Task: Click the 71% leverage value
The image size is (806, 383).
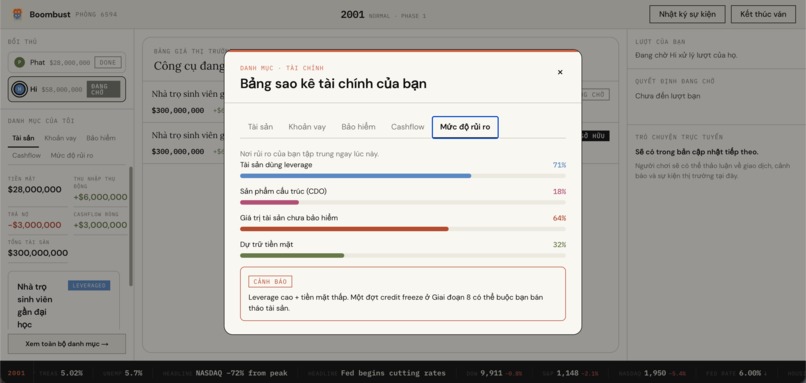Action: (x=559, y=165)
